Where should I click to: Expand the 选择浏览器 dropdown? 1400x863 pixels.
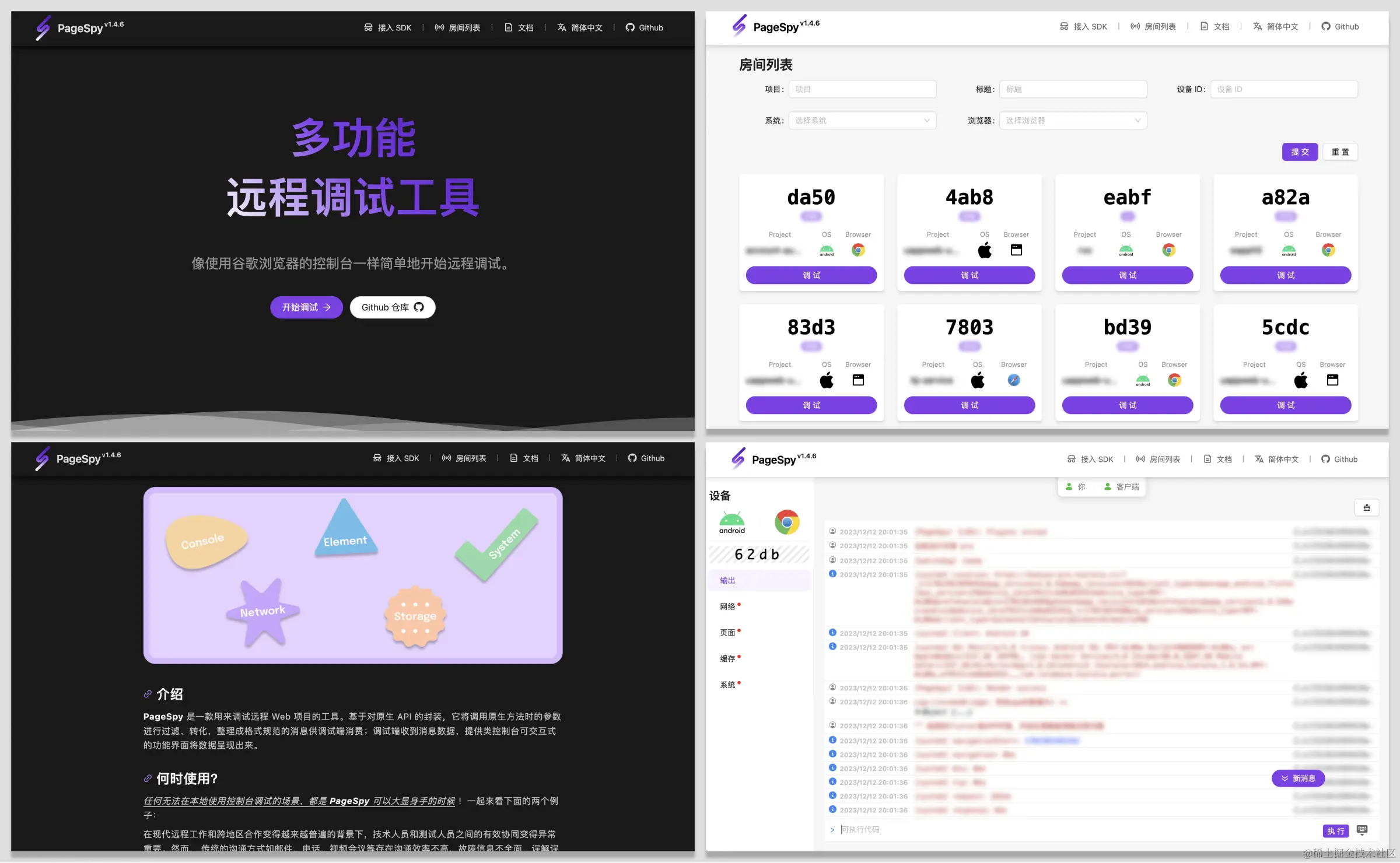tap(1073, 121)
